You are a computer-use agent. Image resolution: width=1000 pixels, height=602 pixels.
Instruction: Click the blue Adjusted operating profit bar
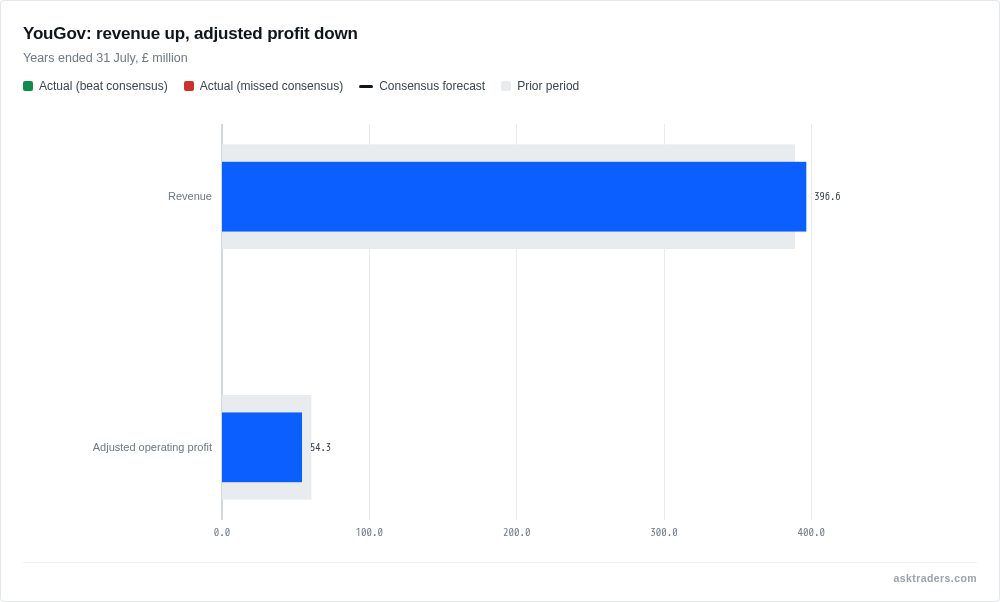coord(262,447)
